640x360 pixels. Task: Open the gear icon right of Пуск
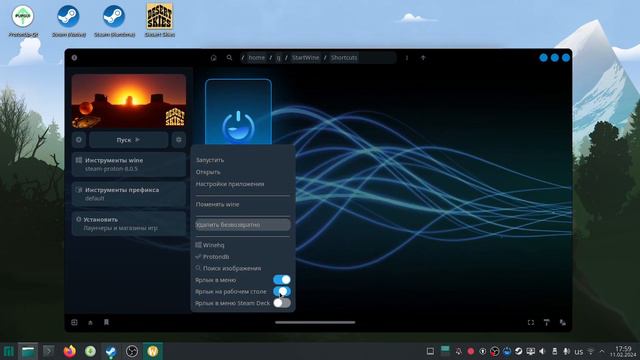pos(179,140)
